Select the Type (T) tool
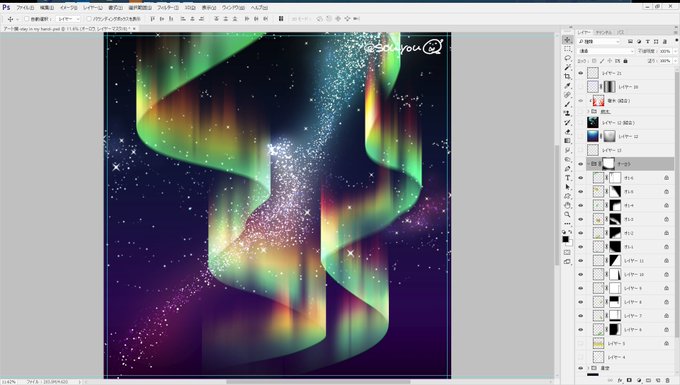The height and width of the screenshot is (385, 680). click(567, 178)
